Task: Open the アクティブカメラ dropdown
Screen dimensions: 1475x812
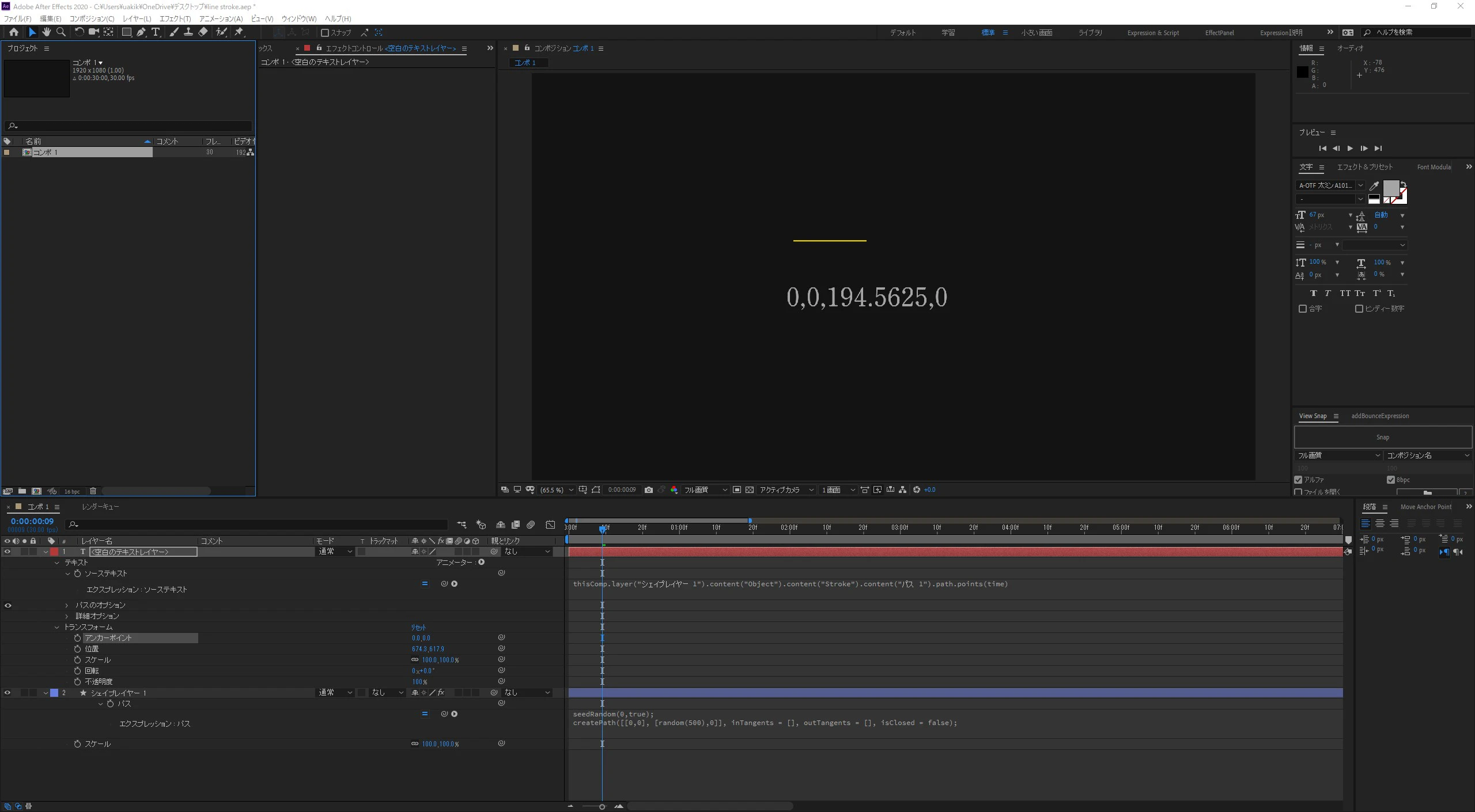Action: pyautogui.click(x=786, y=490)
